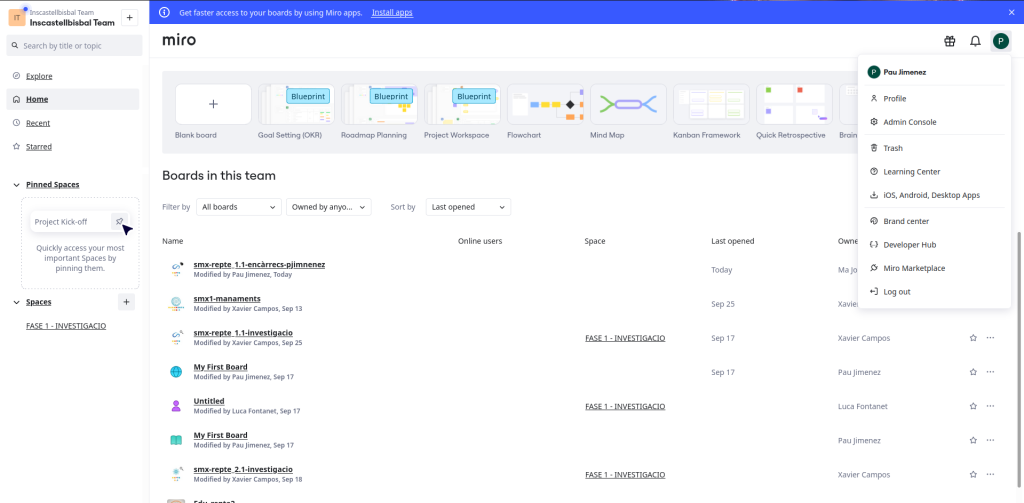This screenshot has height=503, width=1024.
Task: Open the Owned by anyone dropdown
Action: (328, 207)
